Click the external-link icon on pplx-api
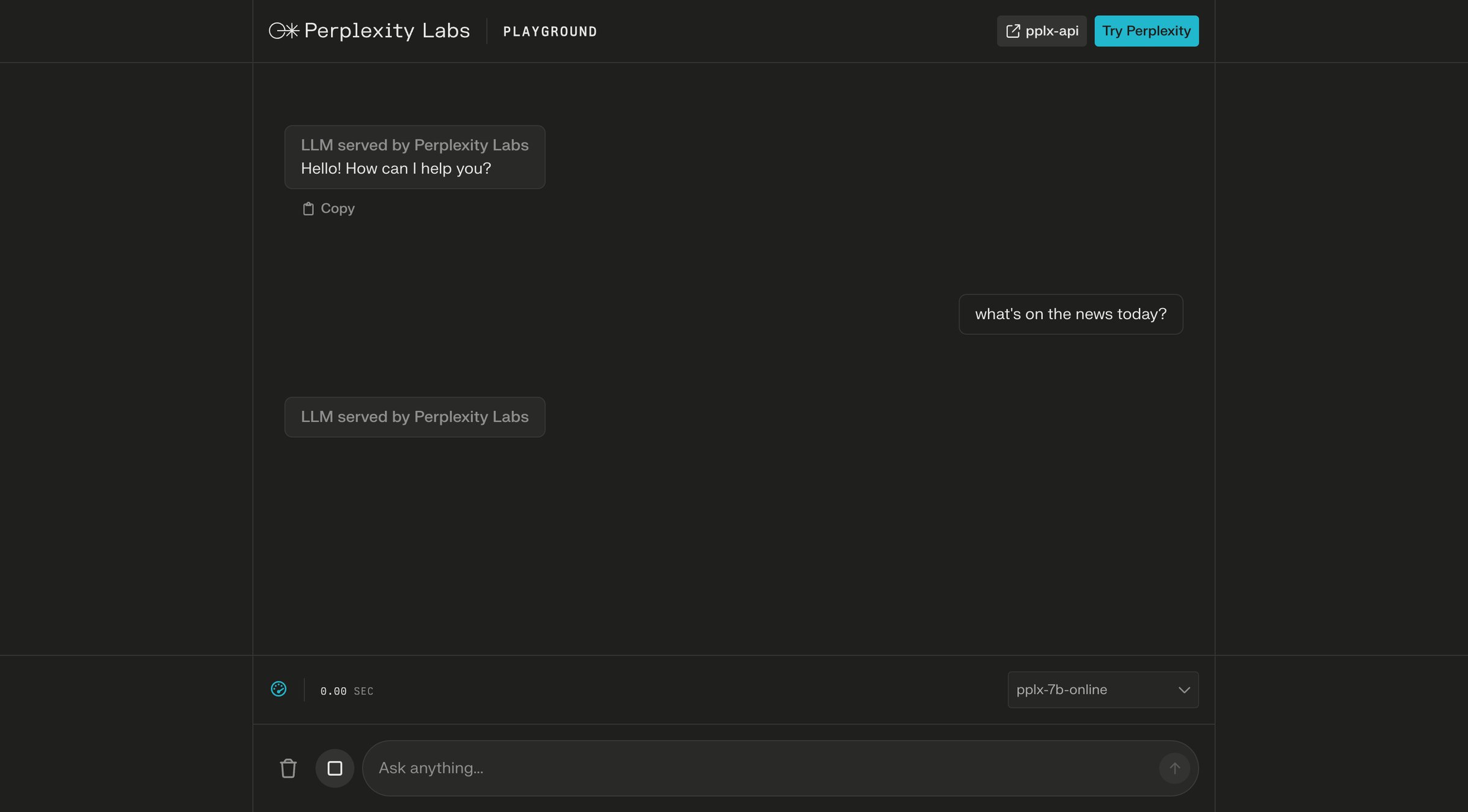 point(1013,31)
